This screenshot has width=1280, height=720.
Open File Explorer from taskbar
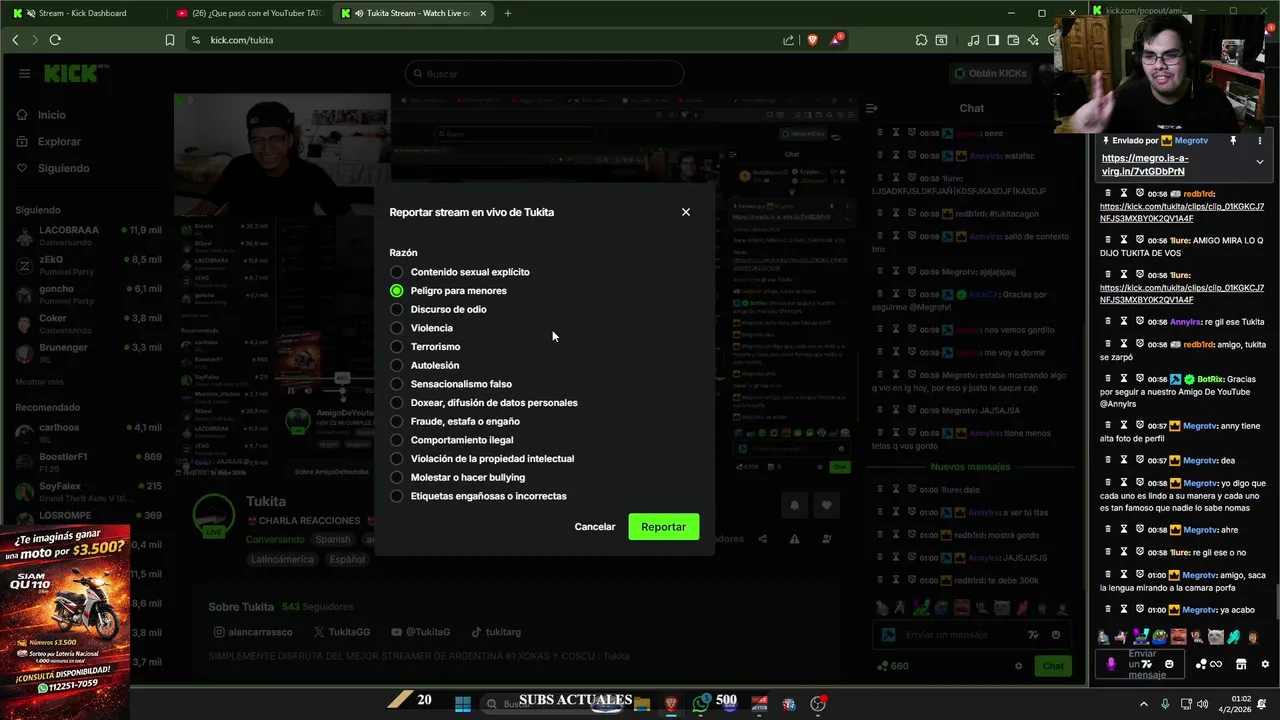(642, 704)
